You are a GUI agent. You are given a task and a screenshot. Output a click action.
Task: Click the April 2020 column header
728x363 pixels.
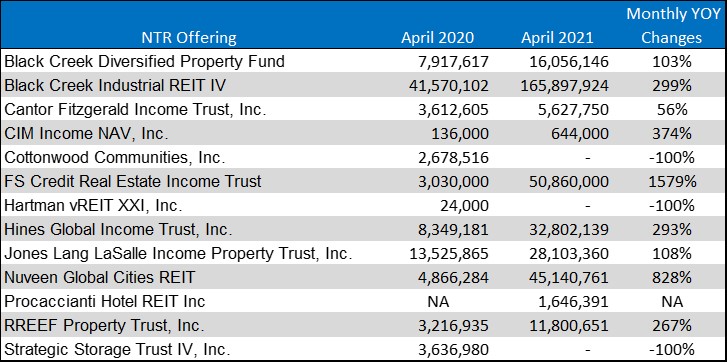point(437,38)
